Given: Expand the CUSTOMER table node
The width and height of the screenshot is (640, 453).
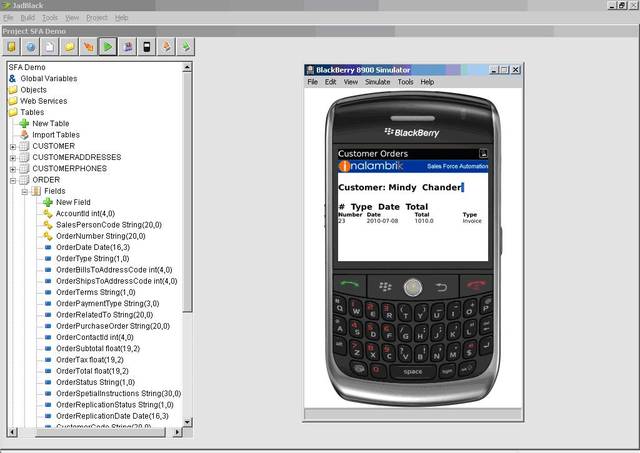Looking at the screenshot, I should [x=13, y=147].
